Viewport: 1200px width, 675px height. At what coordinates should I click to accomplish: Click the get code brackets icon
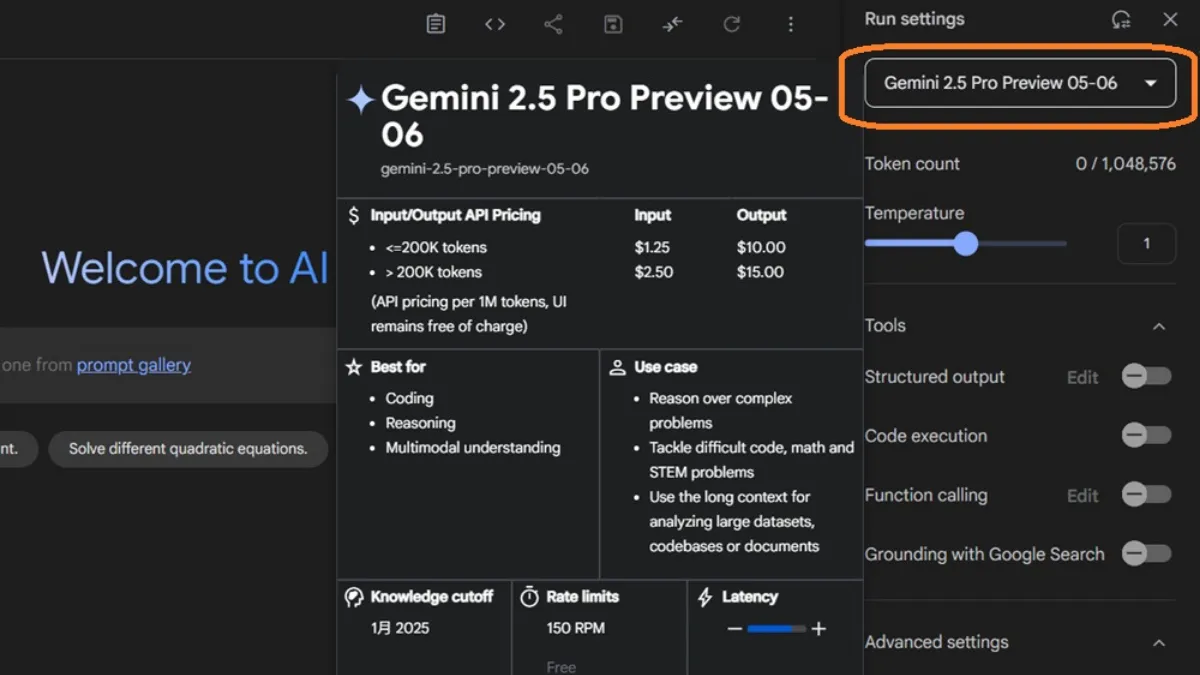pyautogui.click(x=495, y=24)
